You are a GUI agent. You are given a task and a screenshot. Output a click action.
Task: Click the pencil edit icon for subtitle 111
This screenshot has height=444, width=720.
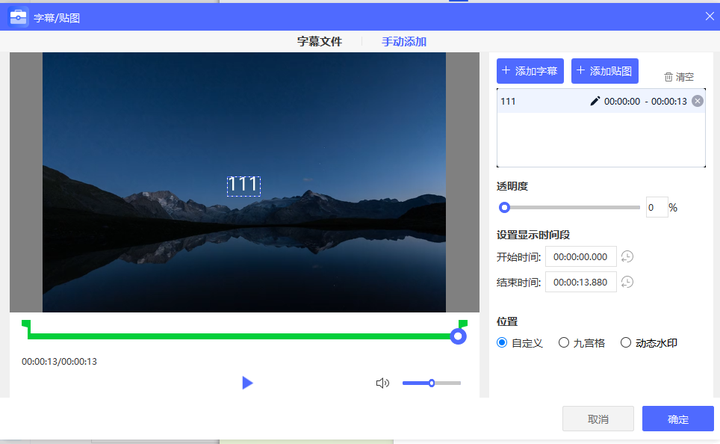click(595, 101)
